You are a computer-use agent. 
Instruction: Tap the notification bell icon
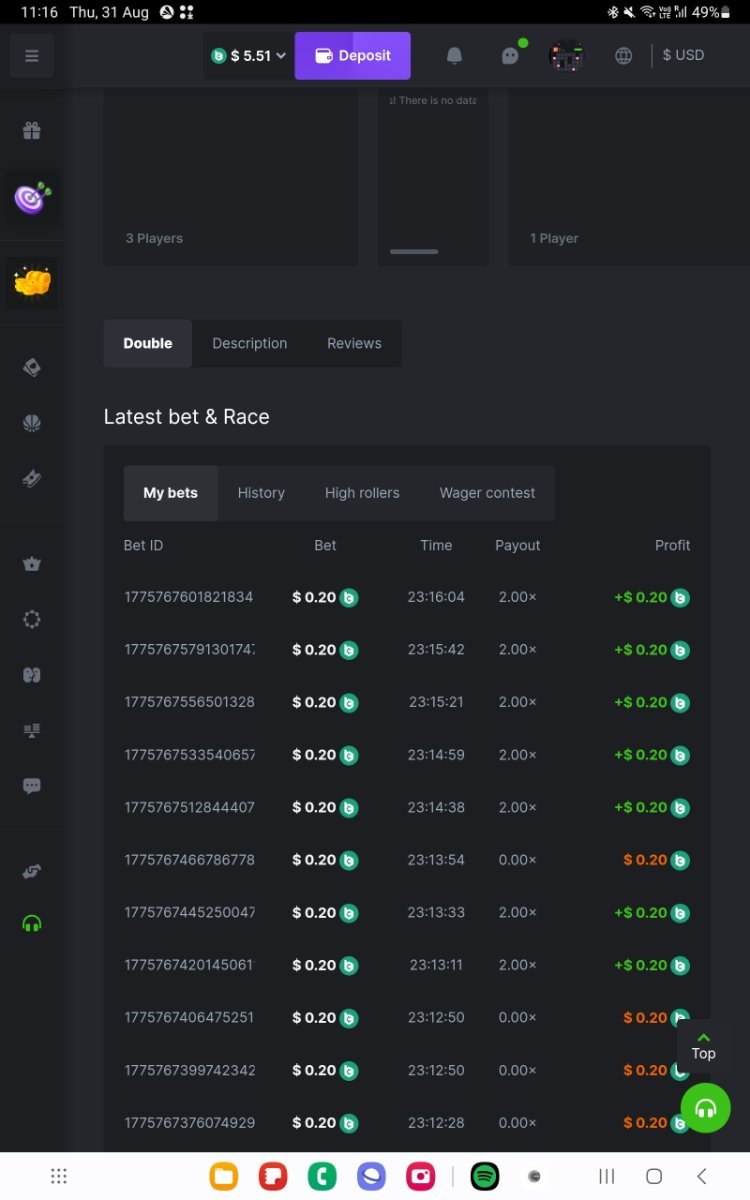pyautogui.click(x=454, y=56)
